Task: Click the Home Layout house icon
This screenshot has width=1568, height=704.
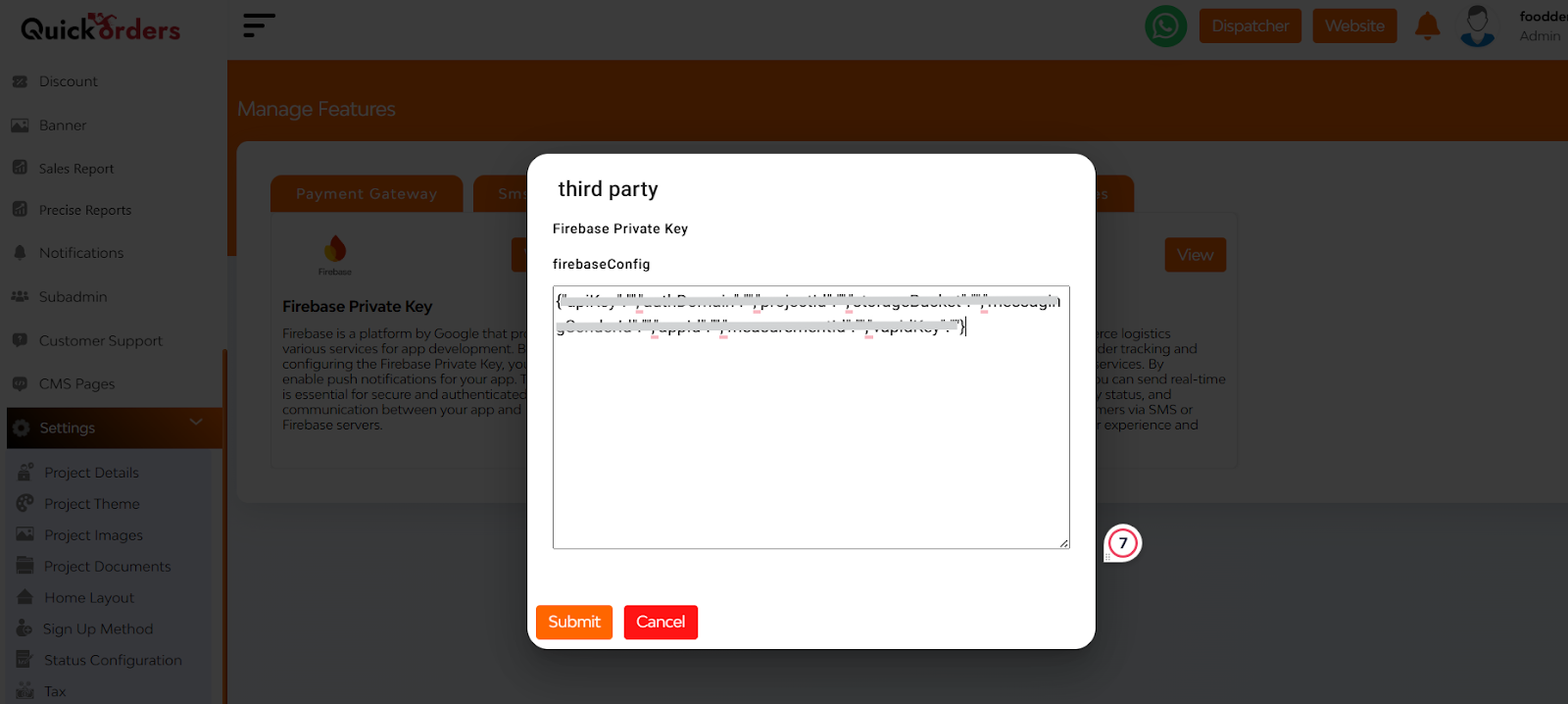Action: (25, 597)
